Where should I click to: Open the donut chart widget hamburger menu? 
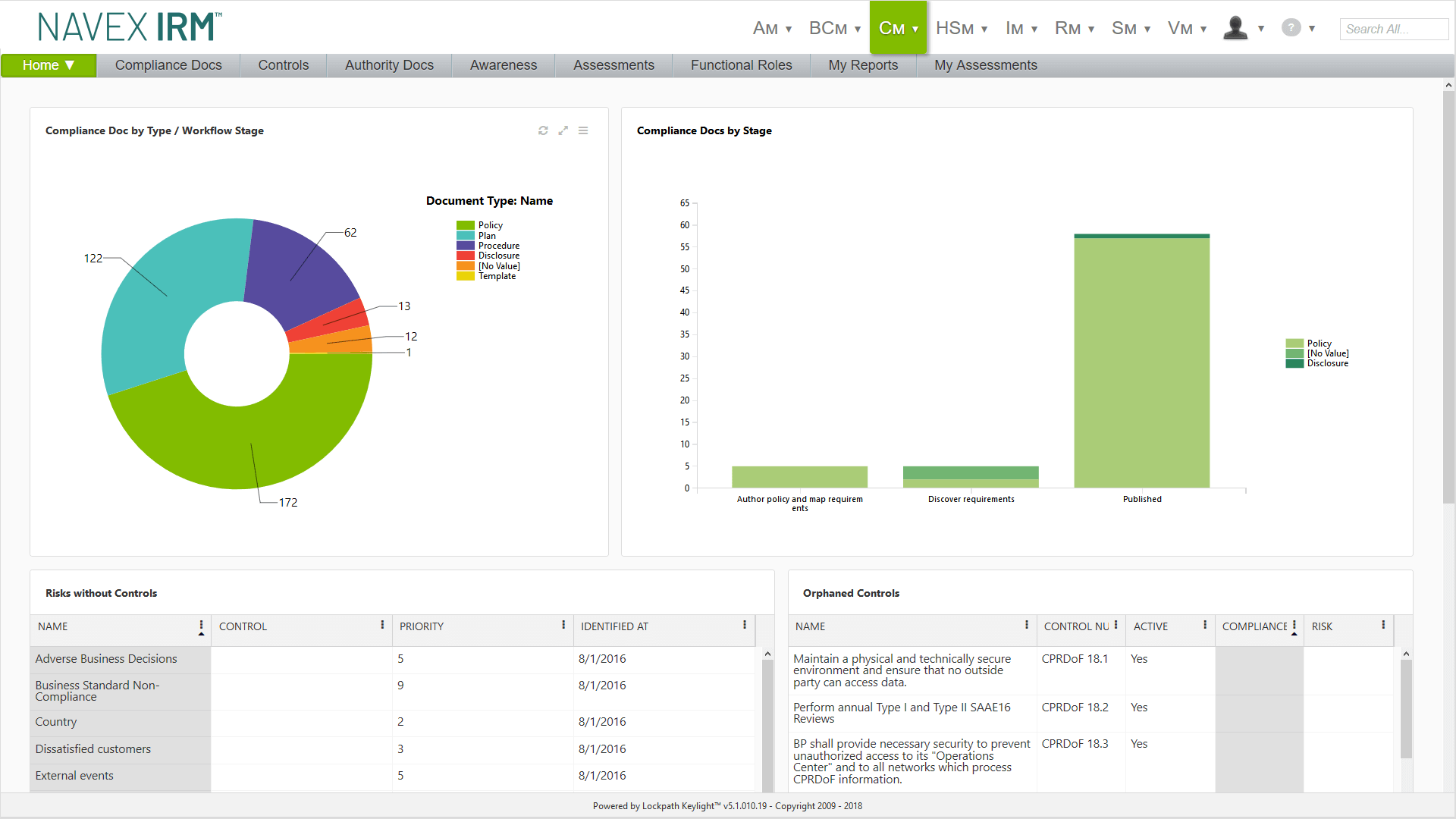coord(583,130)
